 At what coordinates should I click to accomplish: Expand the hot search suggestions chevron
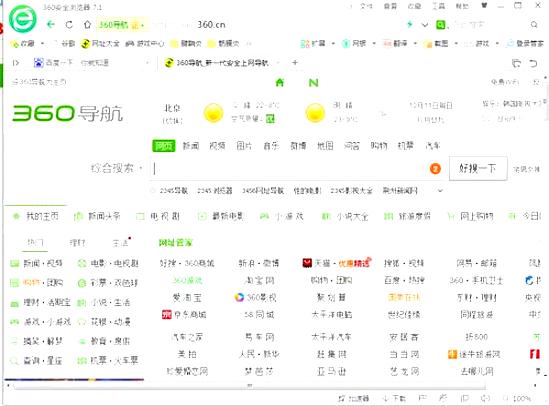click(x=440, y=191)
